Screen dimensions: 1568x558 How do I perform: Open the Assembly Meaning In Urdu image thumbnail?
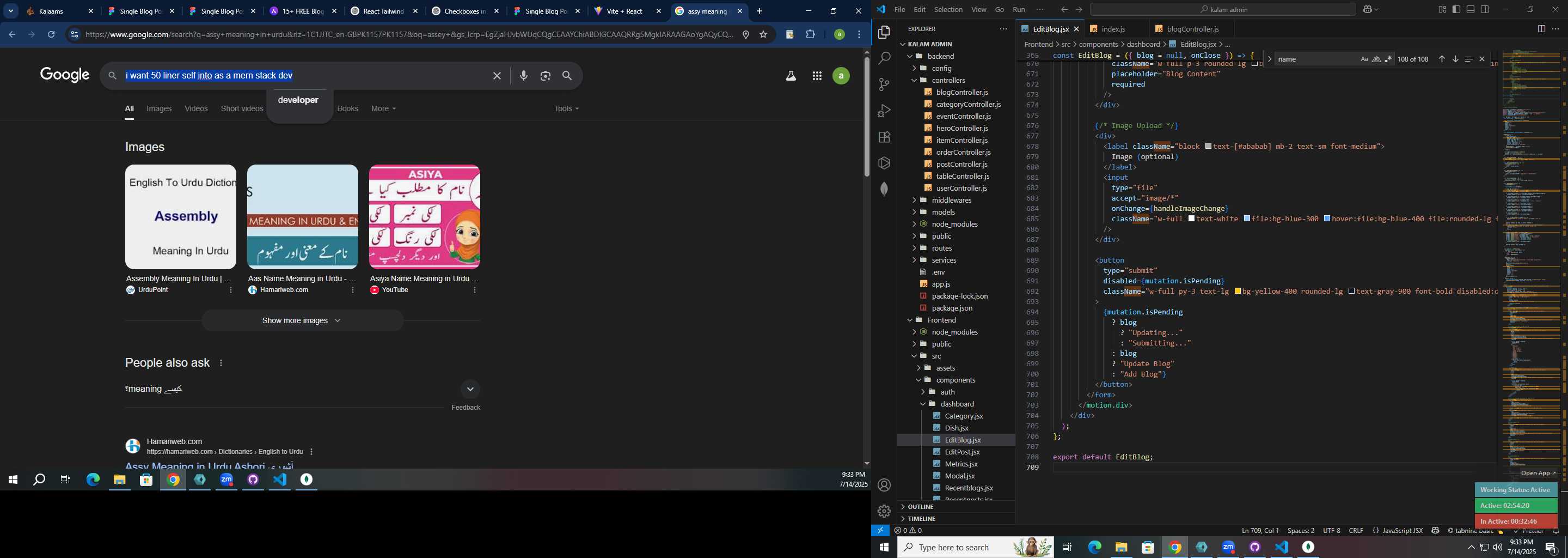pyautogui.click(x=180, y=217)
